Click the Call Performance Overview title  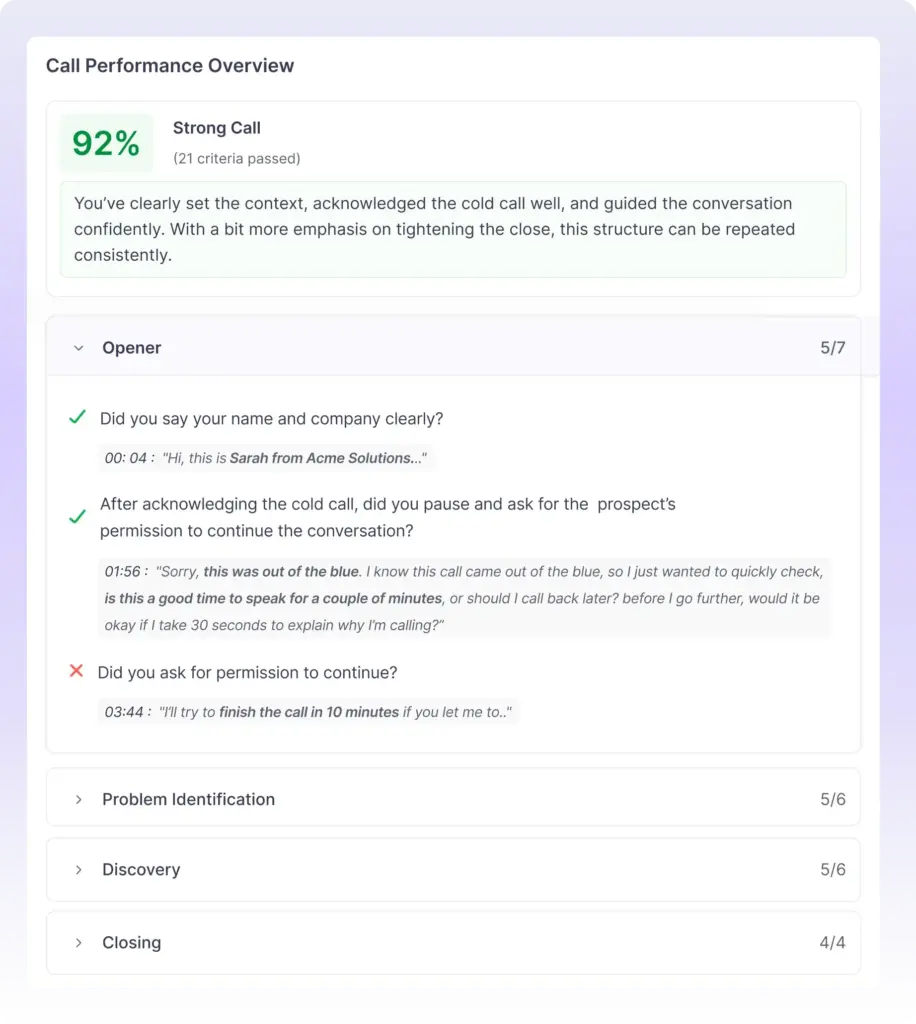170,65
